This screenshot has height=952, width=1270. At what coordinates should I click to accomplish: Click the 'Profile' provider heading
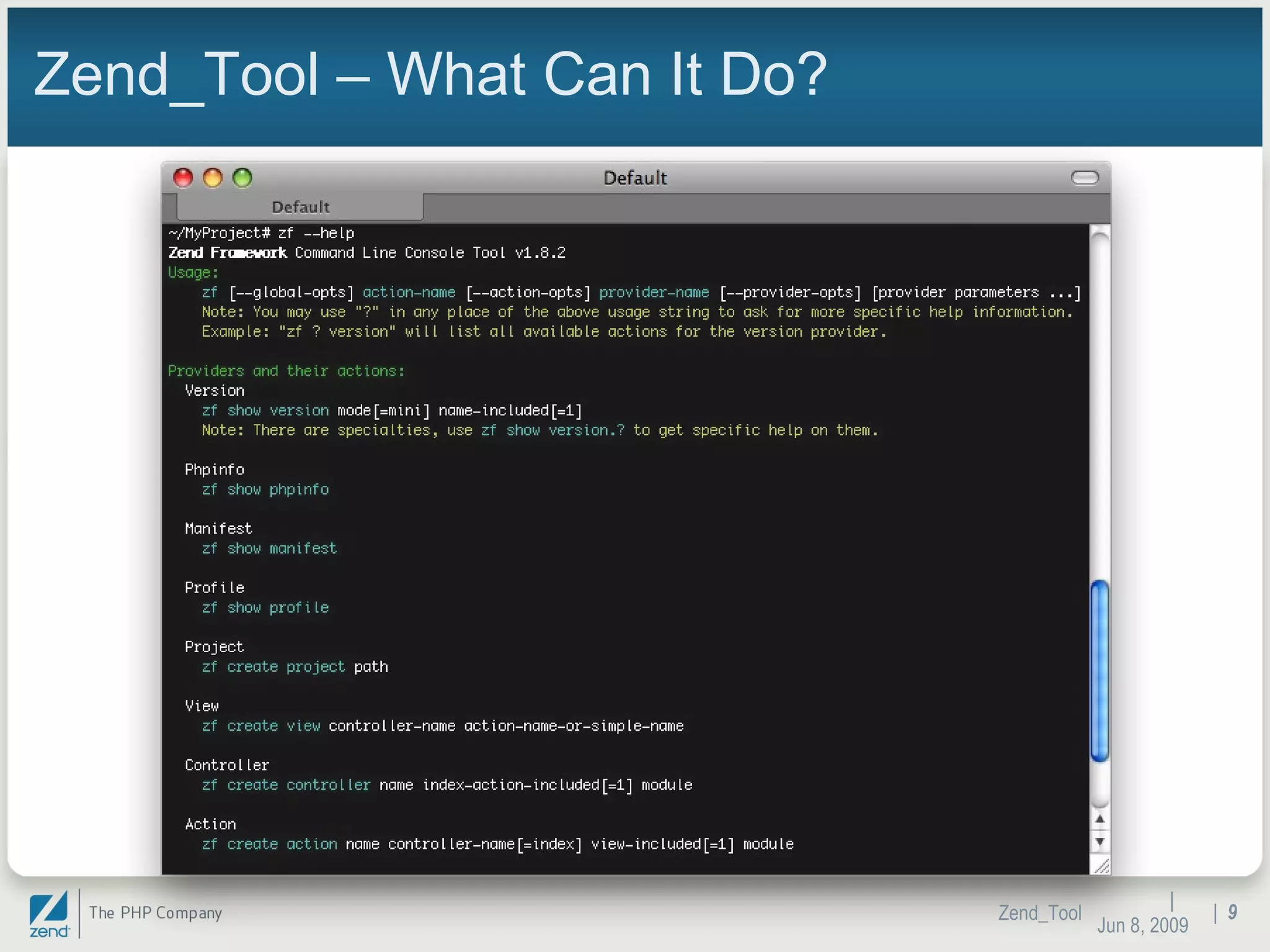pyautogui.click(x=215, y=588)
